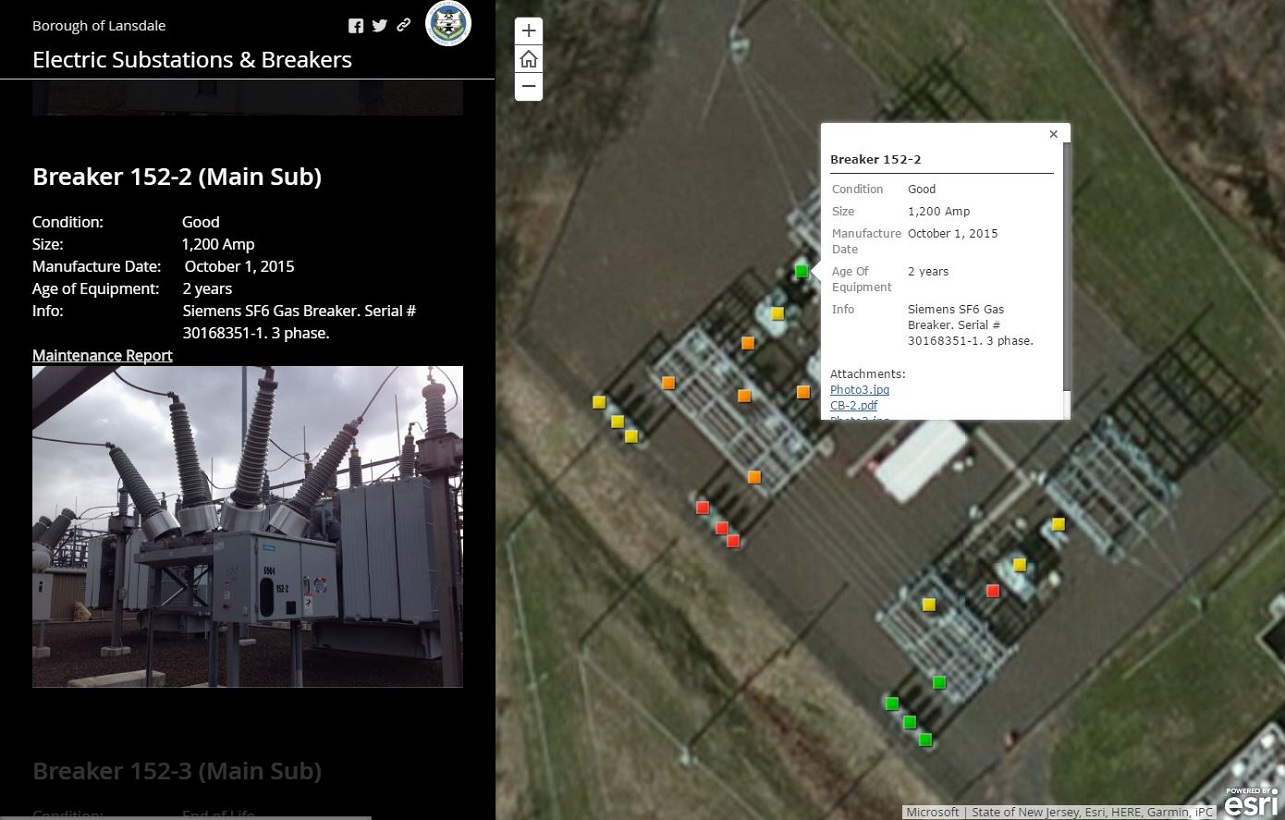The image size is (1285, 820).
Task: Select the green marker beside the popup pointer
Action: pyautogui.click(x=801, y=271)
